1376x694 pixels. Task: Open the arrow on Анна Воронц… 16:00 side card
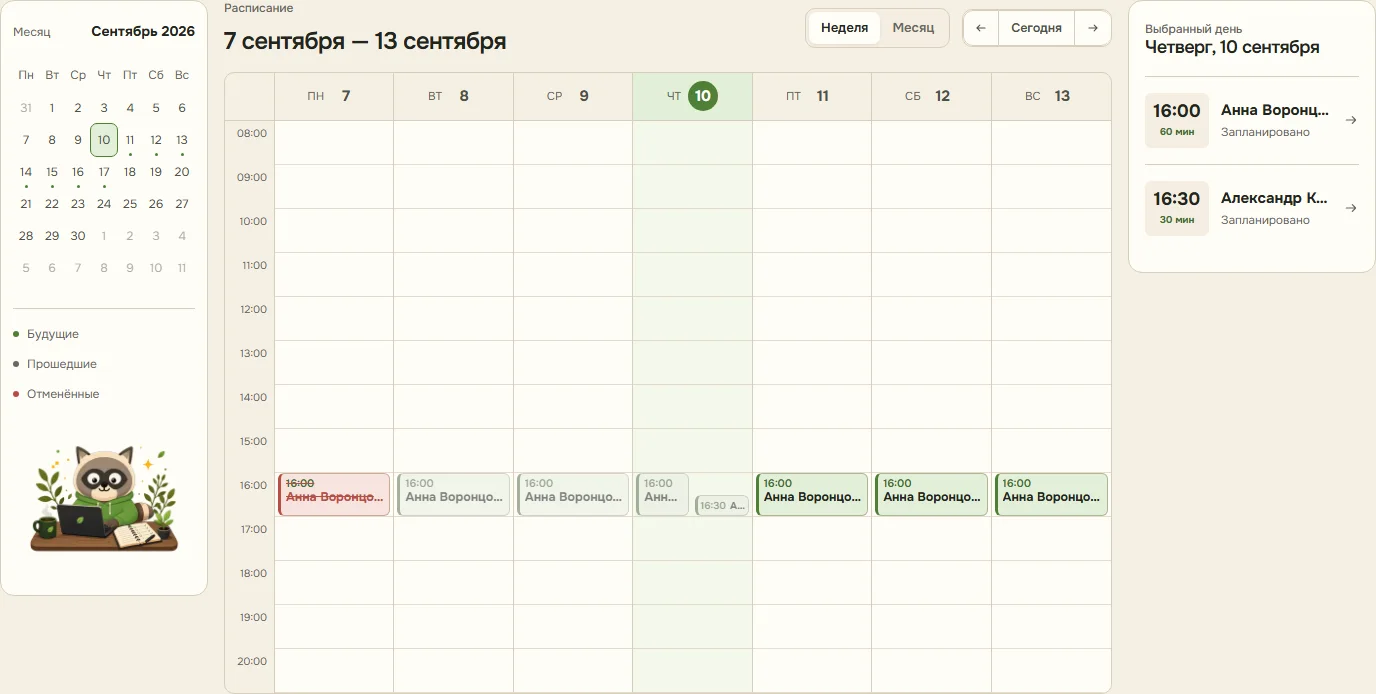tap(1351, 120)
